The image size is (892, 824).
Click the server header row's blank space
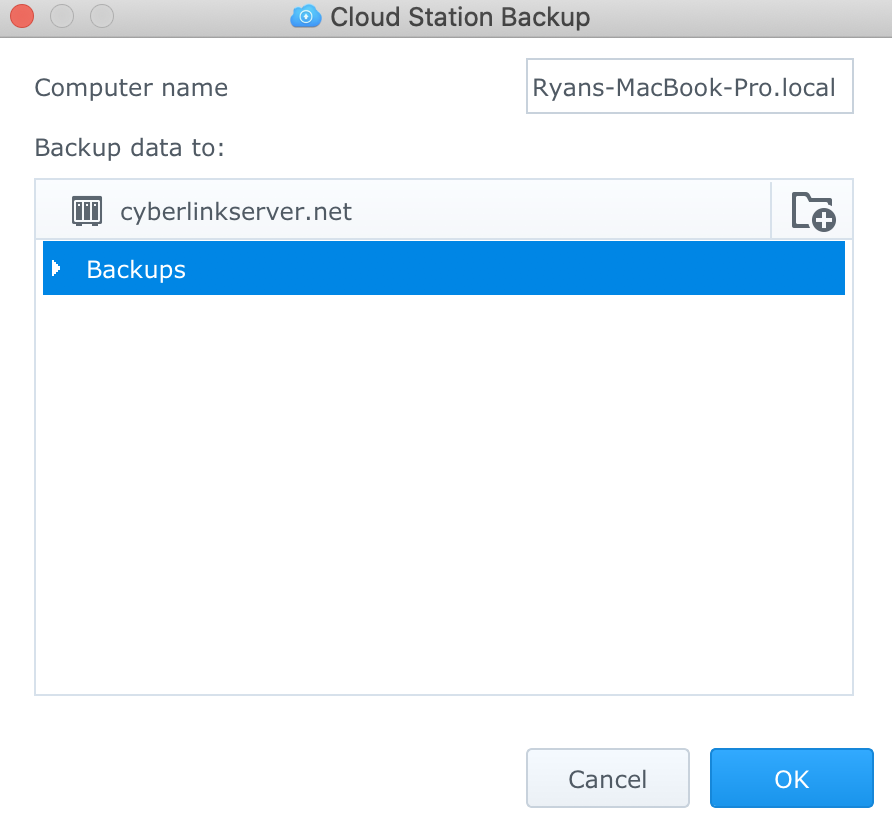point(560,211)
